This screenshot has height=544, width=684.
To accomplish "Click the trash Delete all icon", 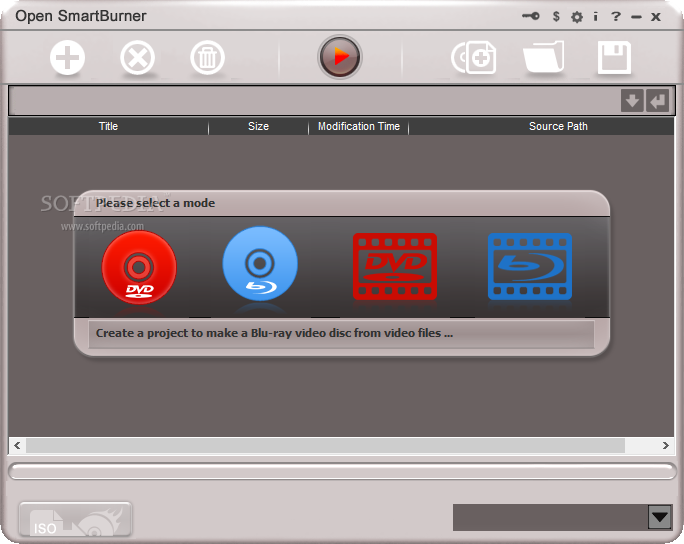I will point(207,58).
